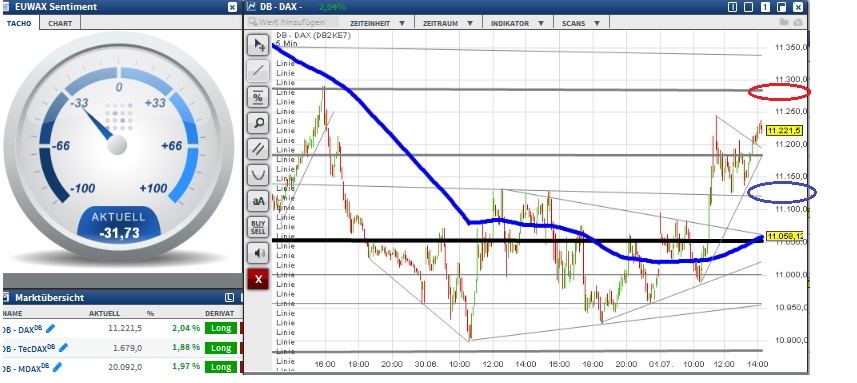This screenshot has width=857, height=383.
Task: Click the yellow 11.058 average price label
Action: coord(784,236)
